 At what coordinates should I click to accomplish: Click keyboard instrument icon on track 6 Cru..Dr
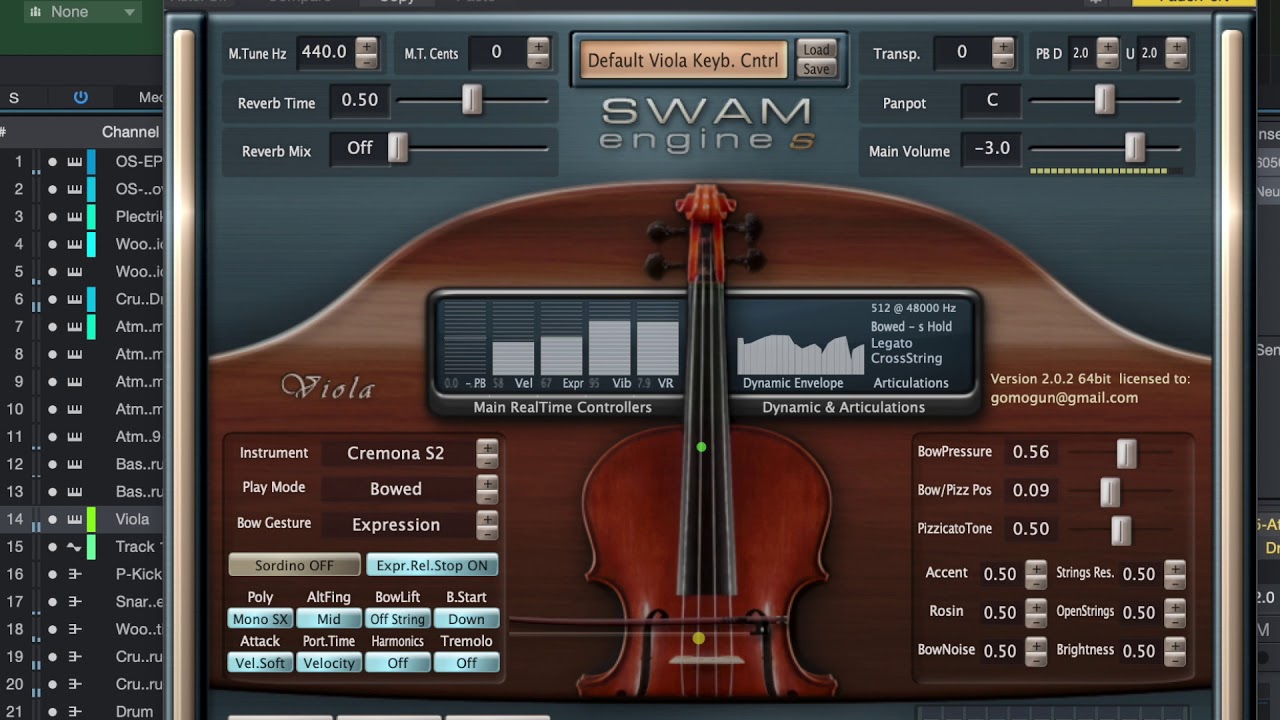(x=74, y=299)
